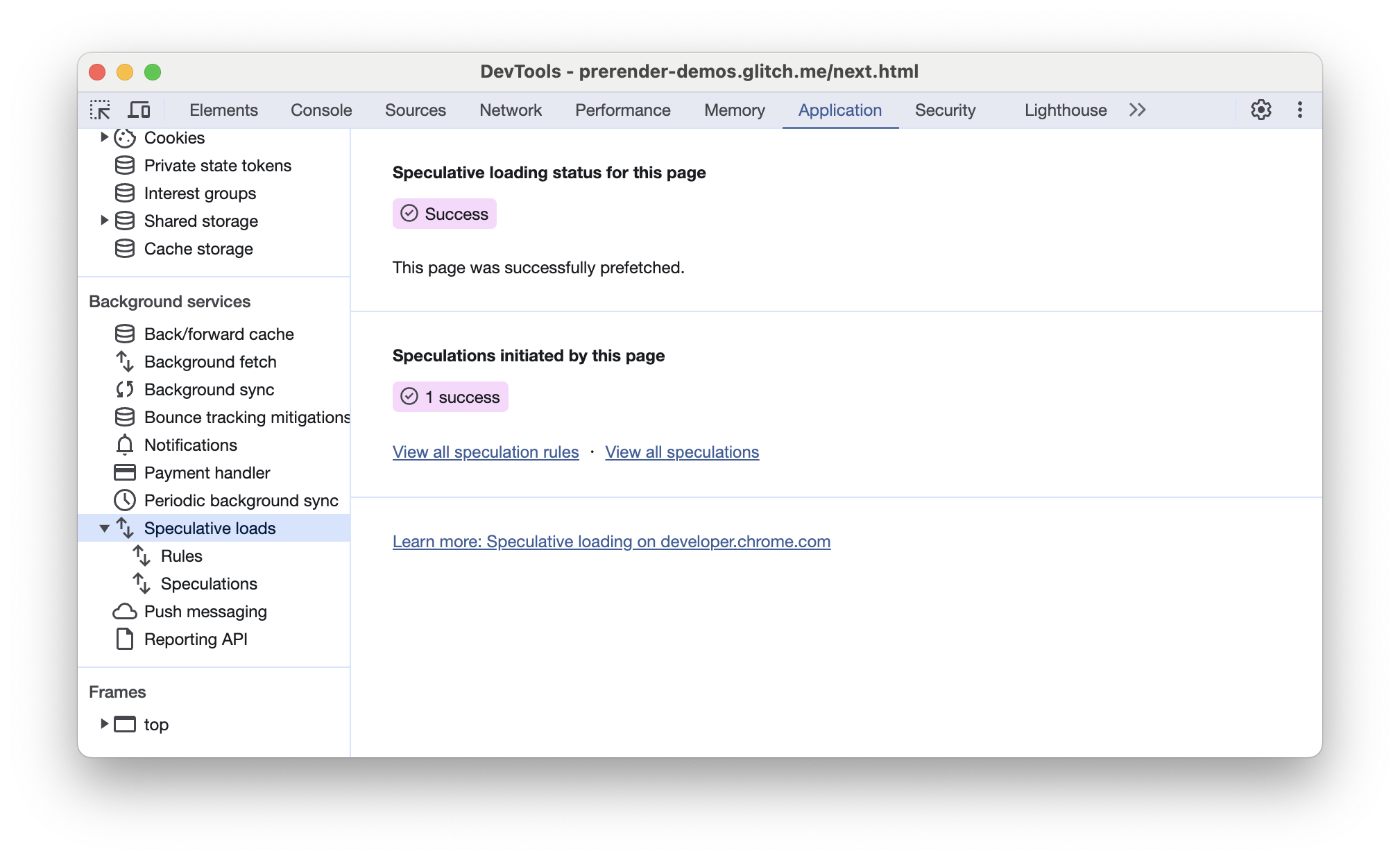The image size is (1400, 860).
Task: Click Speculative loads in the sidebar
Action: [x=210, y=528]
